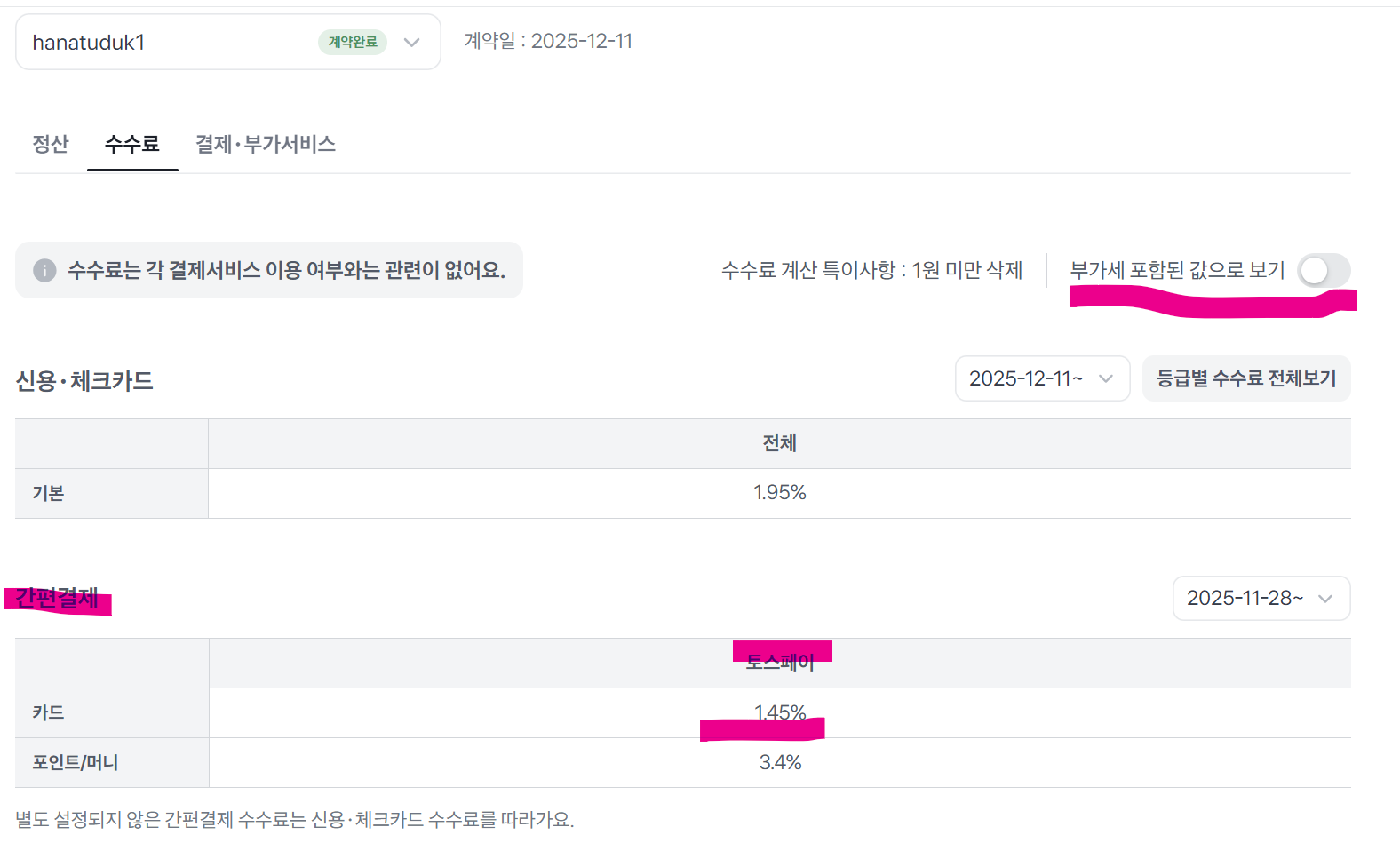The width and height of the screenshot is (1400, 851).
Task: Click the 신용·체크카드 section heading
Action: [84, 381]
